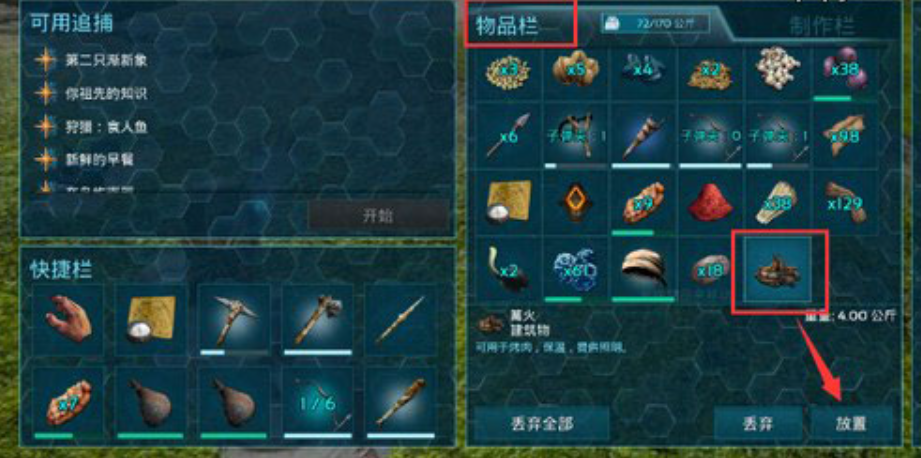Click the 放置 button
The image size is (921, 458).
851,423
